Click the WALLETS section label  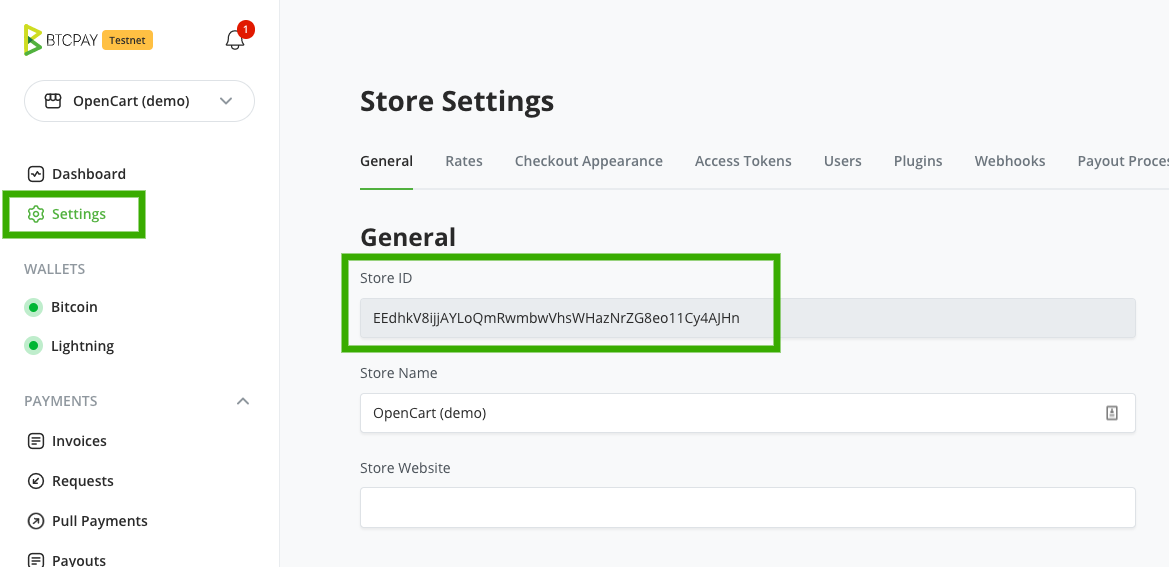coord(54,269)
